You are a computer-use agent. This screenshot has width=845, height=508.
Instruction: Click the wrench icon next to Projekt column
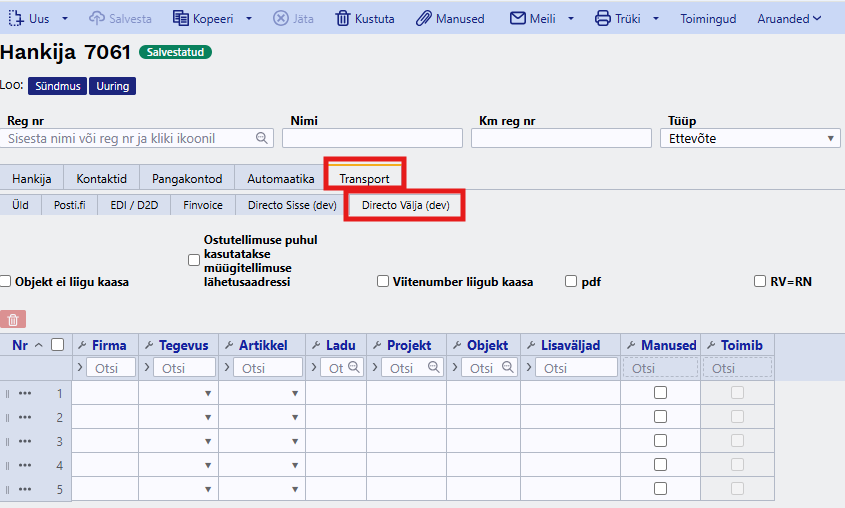point(377,345)
